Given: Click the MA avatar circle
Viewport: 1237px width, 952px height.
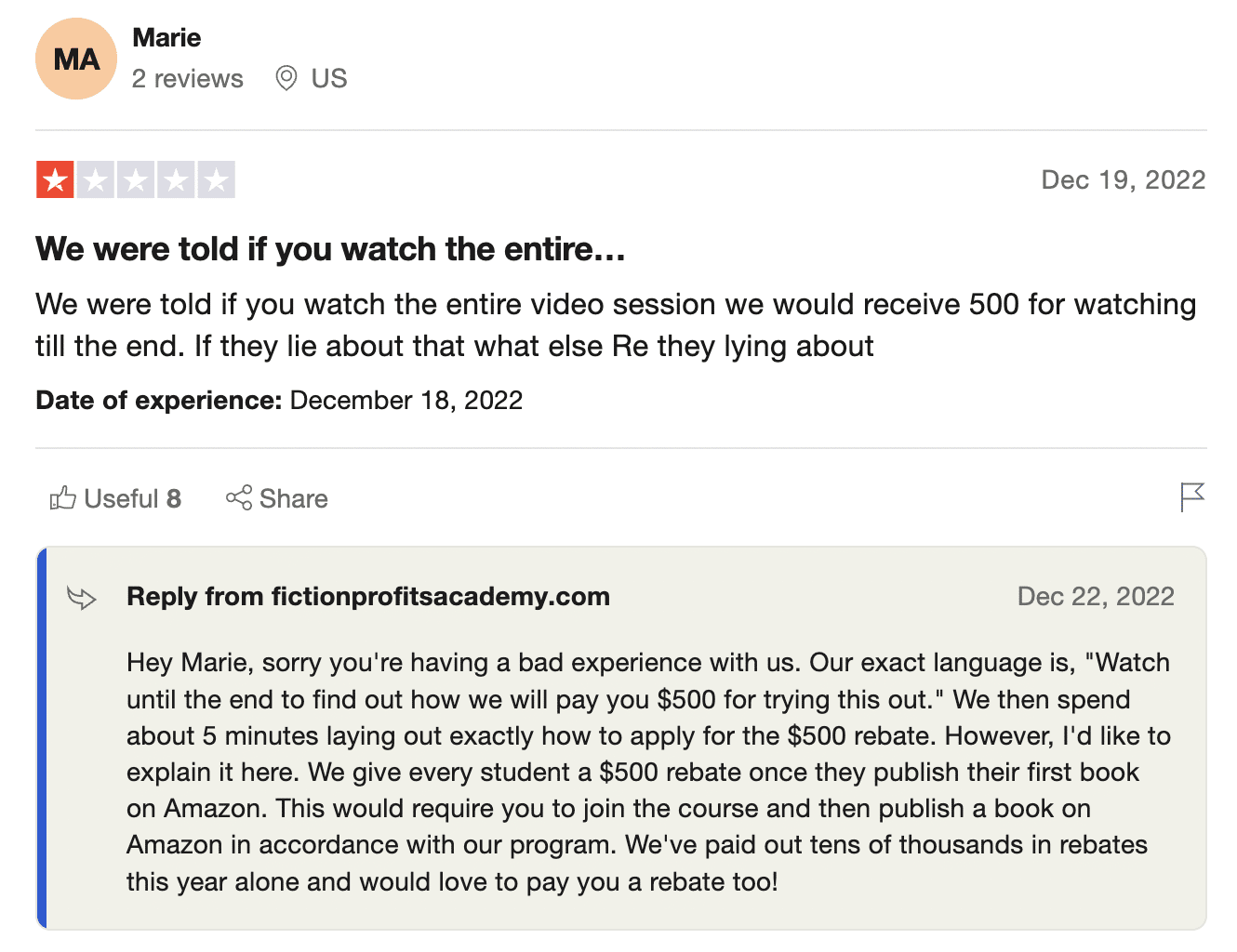Looking at the screenshot, I should [76, 59].
